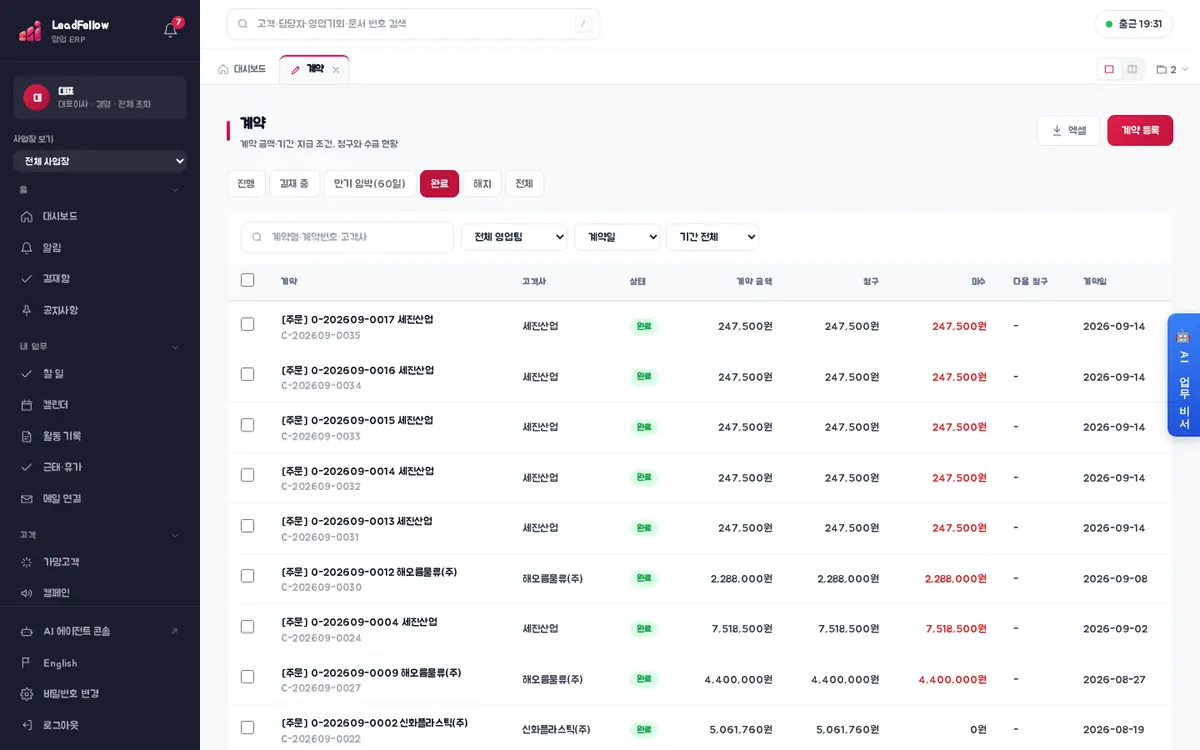Switch to single-pane view layout
The image size is (1200, 750).
1109,69
